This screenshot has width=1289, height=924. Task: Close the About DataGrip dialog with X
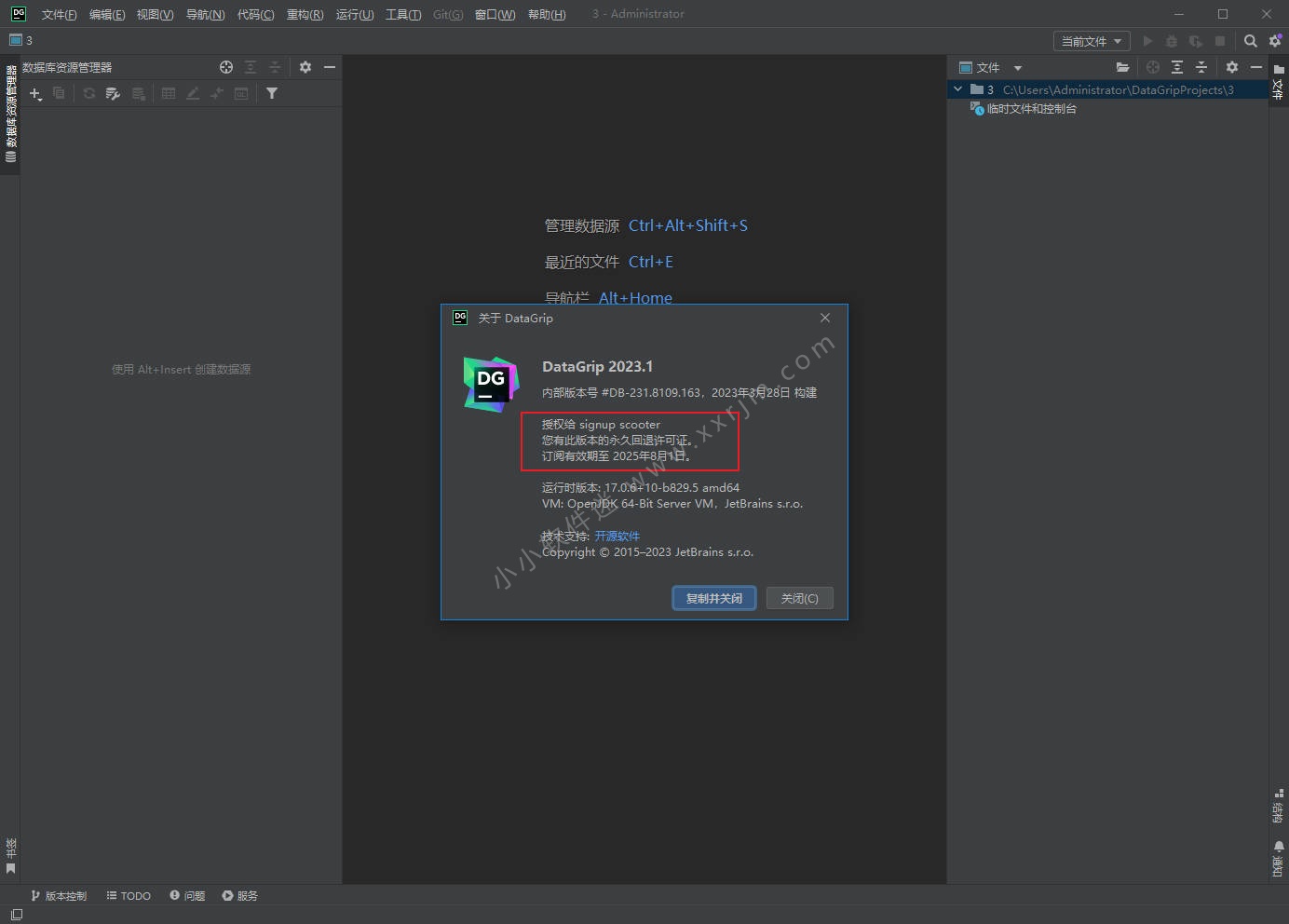tap(824, 318)
